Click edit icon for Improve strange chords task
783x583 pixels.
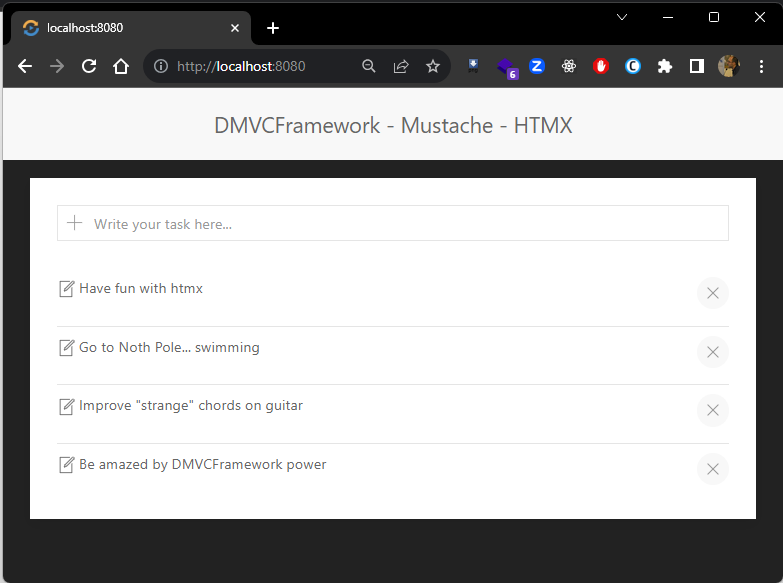[66, 406]
